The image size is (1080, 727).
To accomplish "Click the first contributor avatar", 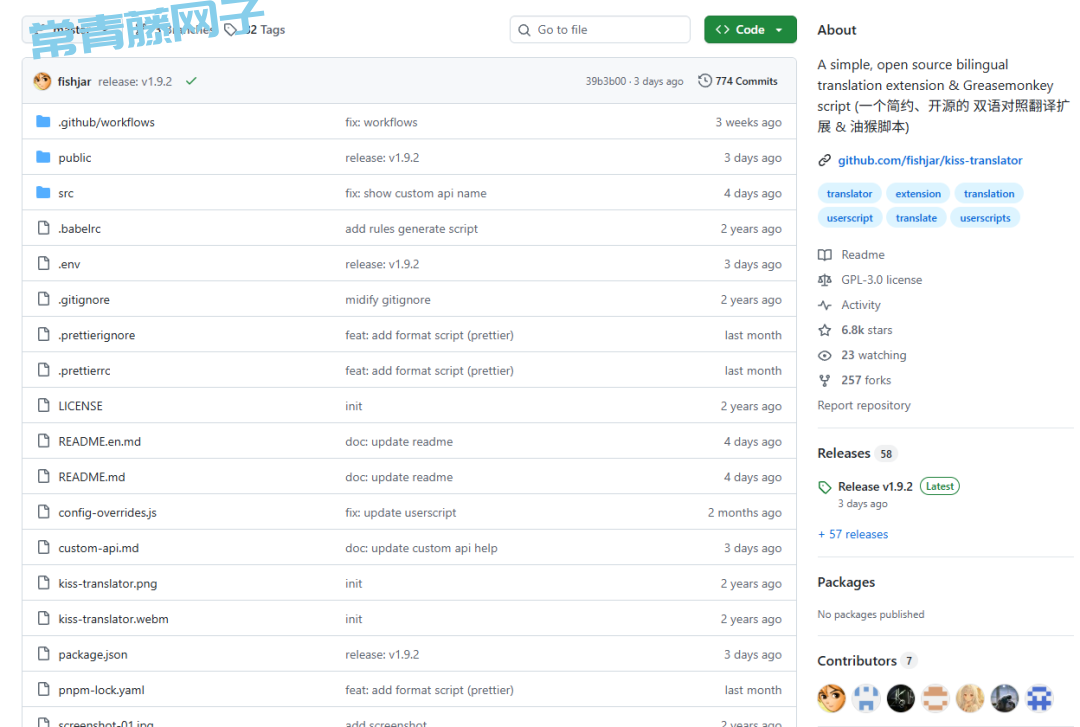I will pyautogui.click(x=831, y=698).
